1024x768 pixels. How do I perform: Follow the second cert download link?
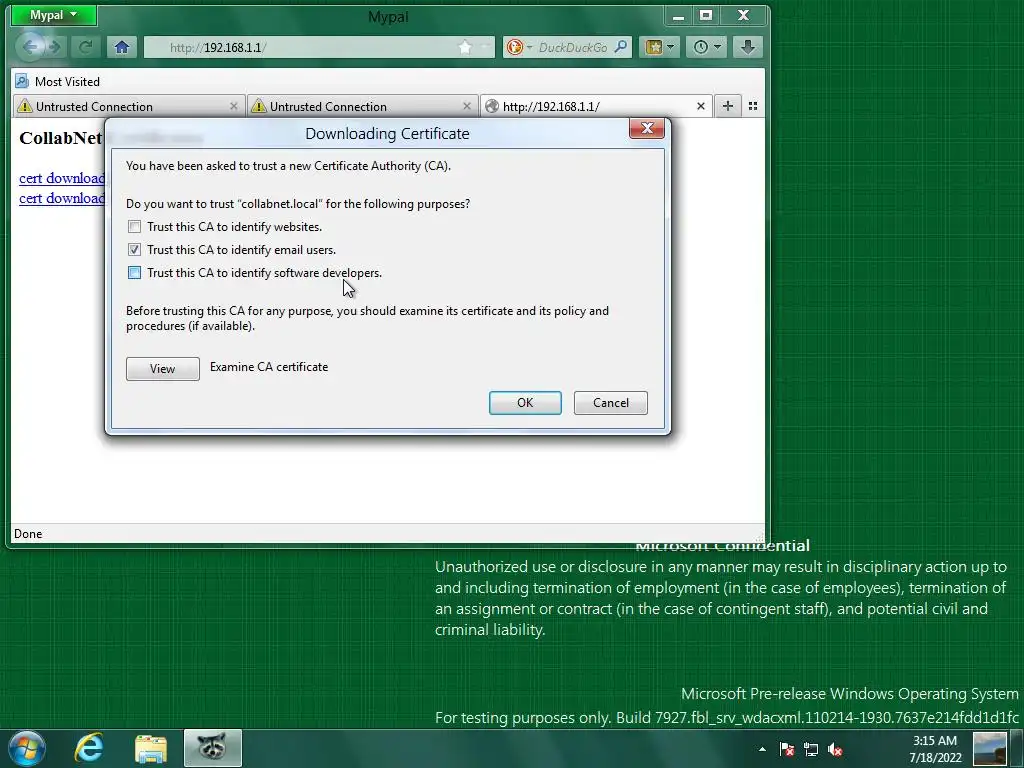pos(62,198)
